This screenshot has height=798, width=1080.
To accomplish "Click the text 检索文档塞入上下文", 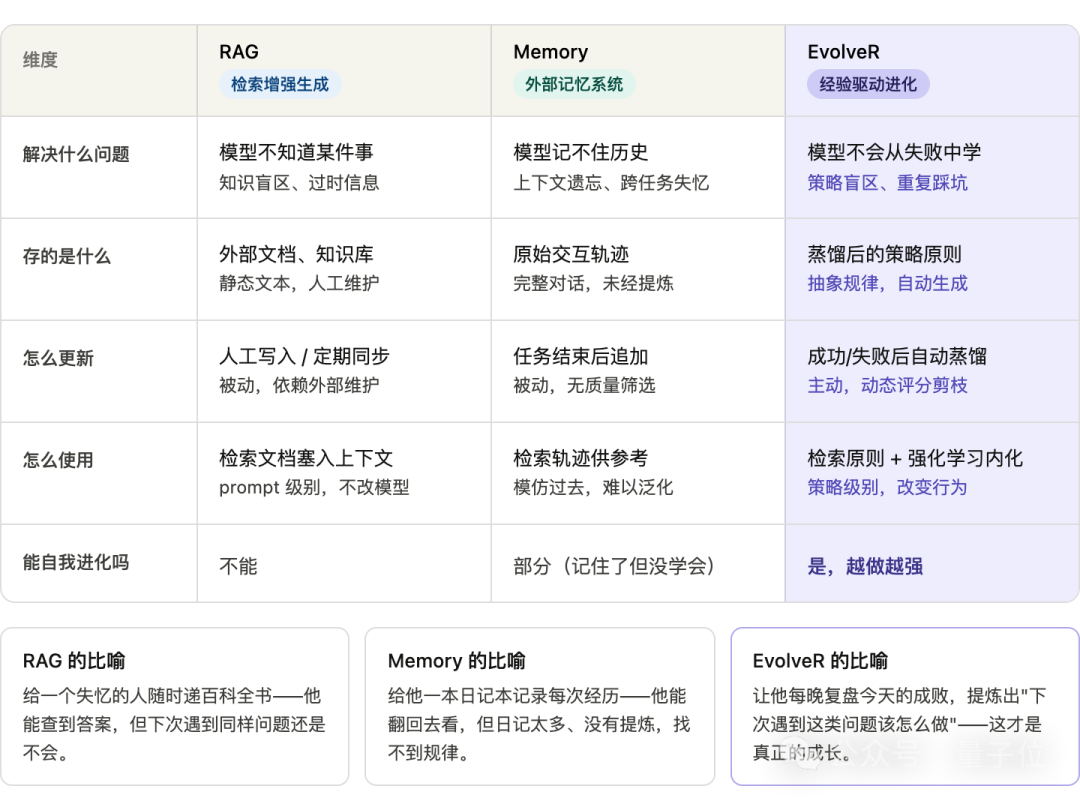I will pos(306,458).
